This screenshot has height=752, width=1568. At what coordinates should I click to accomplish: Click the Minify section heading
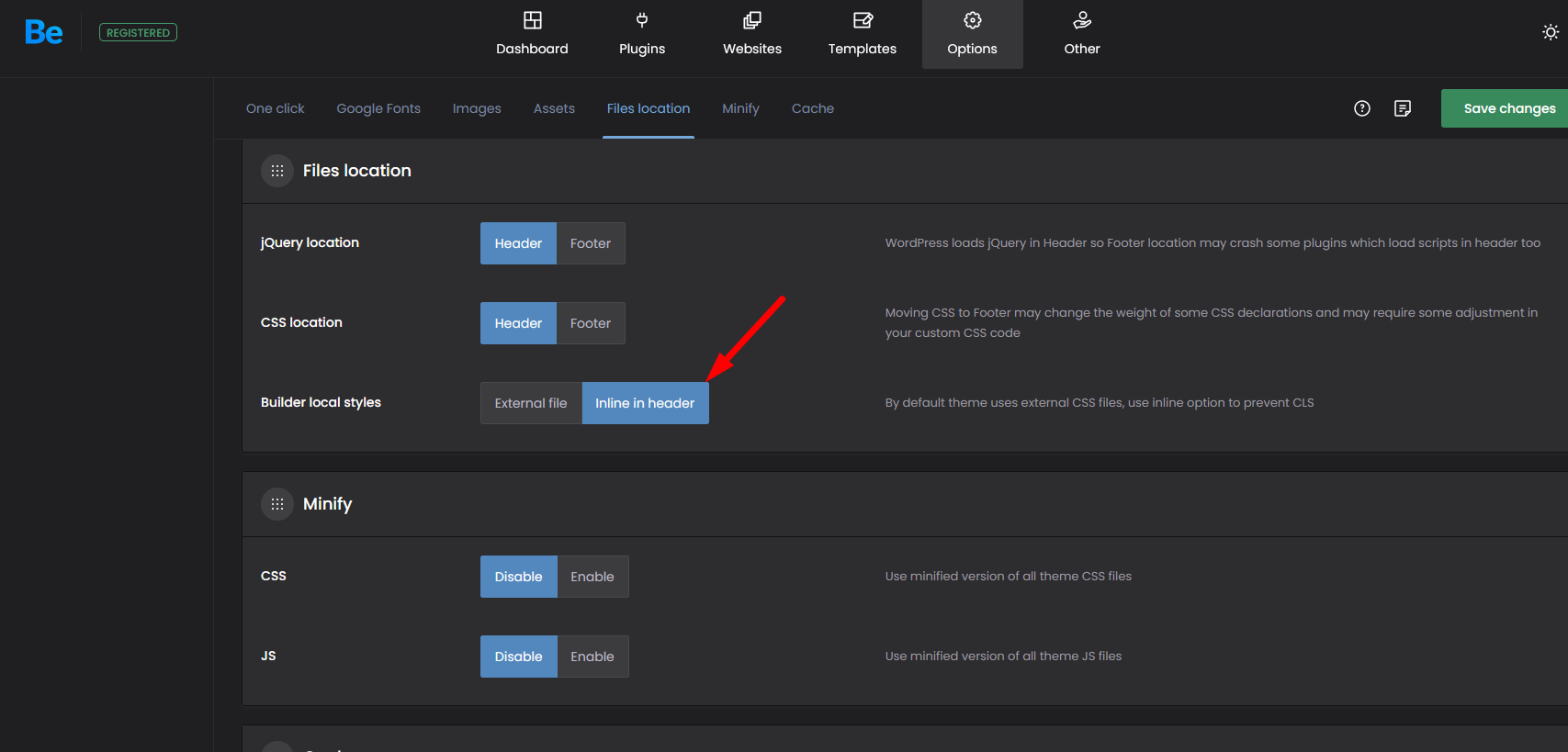point(327,504)
